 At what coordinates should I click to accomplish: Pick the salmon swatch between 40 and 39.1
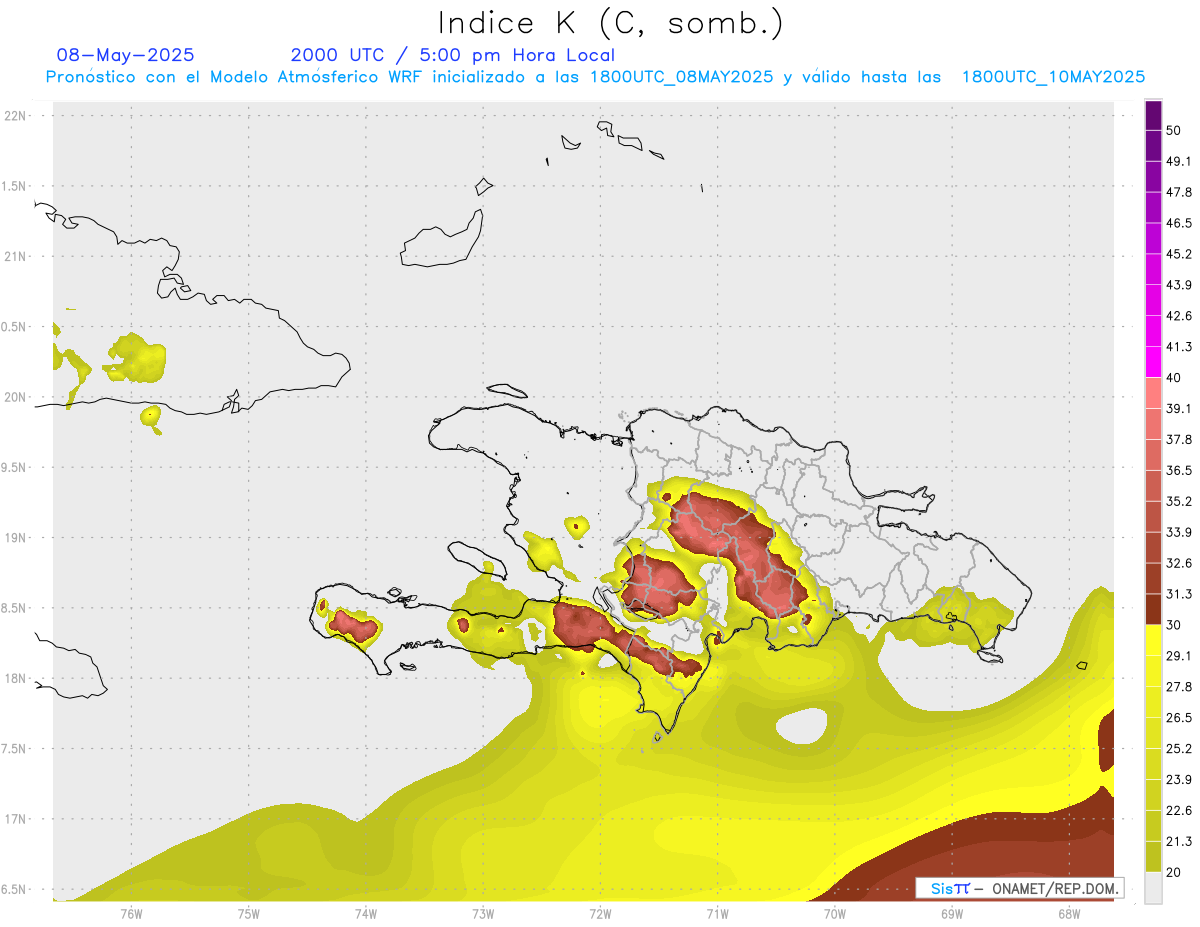[x=1153, y=393]
